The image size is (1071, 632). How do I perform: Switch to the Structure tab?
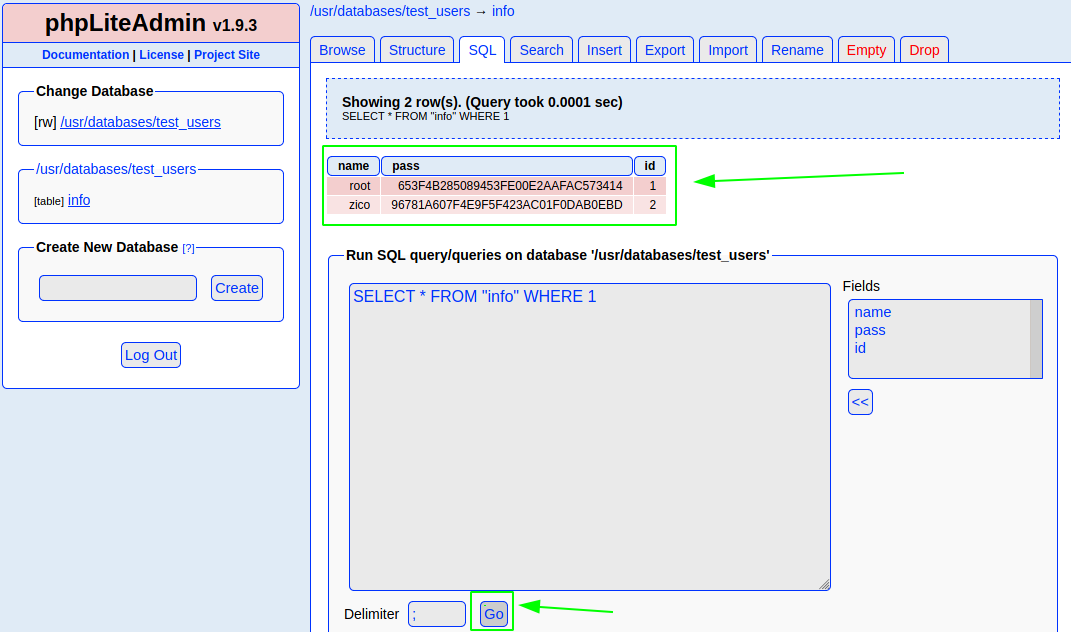coord(417,50)
